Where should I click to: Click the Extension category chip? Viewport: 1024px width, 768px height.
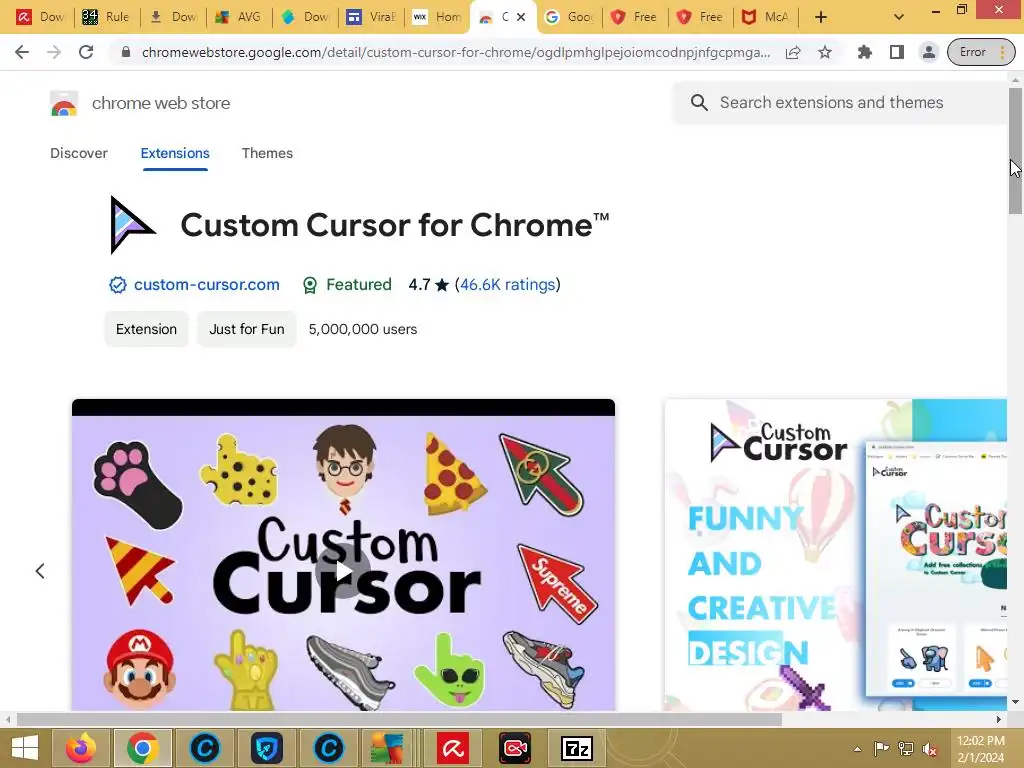click(x=146, y=329)
